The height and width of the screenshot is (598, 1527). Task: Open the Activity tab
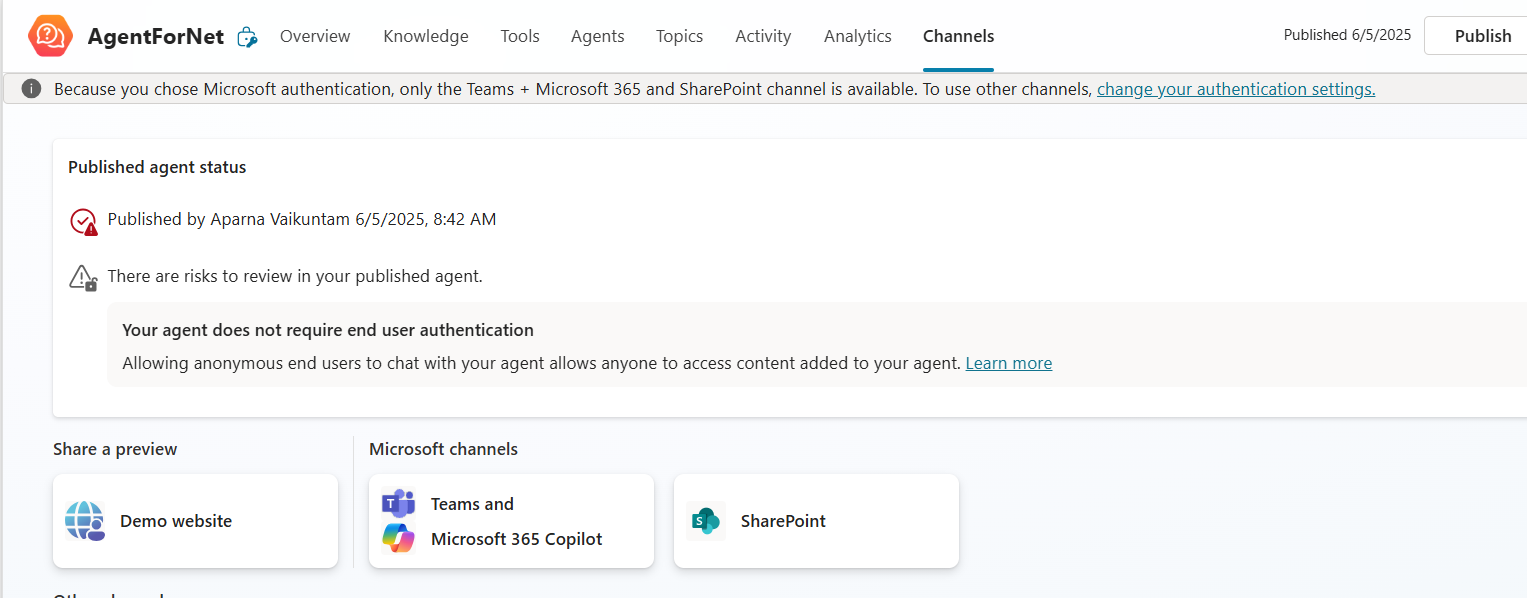tap(763, 36)
